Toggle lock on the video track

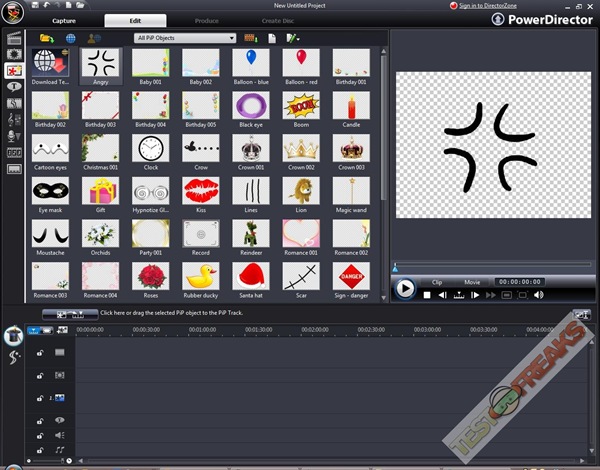39,353
